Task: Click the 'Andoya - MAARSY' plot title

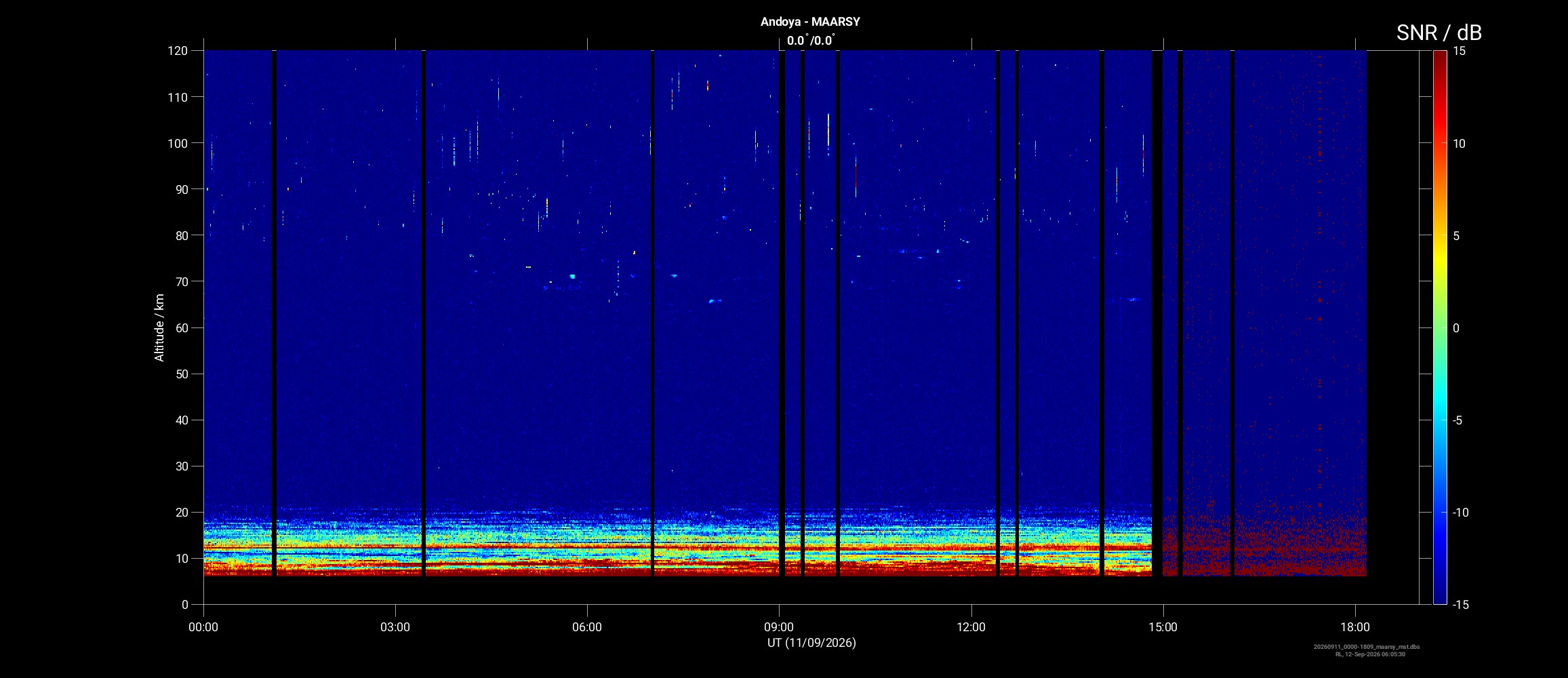Action: click(810, 22)
